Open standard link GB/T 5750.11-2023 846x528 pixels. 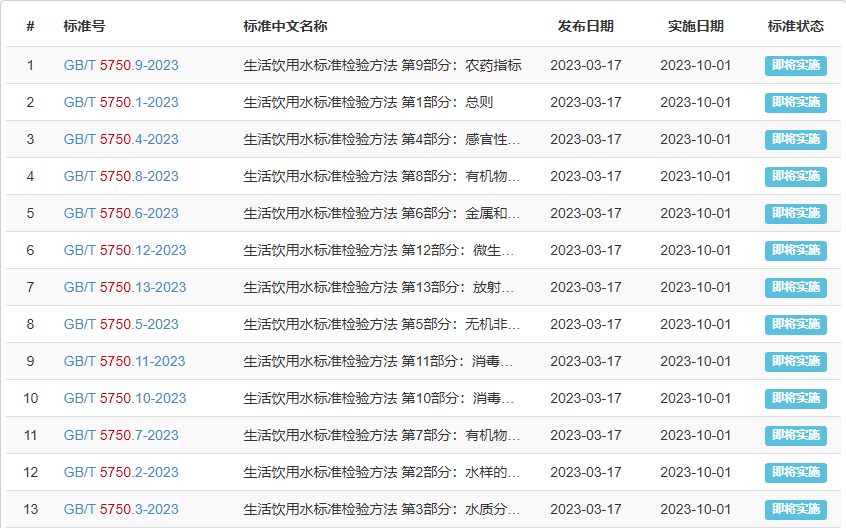pyautogui.click(x=124, y=361)
